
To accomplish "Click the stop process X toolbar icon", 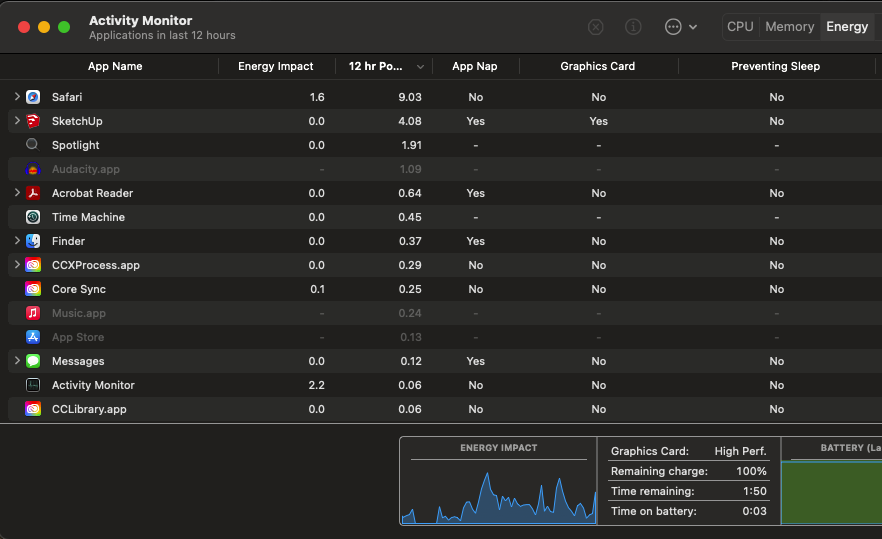I will 596,26.
